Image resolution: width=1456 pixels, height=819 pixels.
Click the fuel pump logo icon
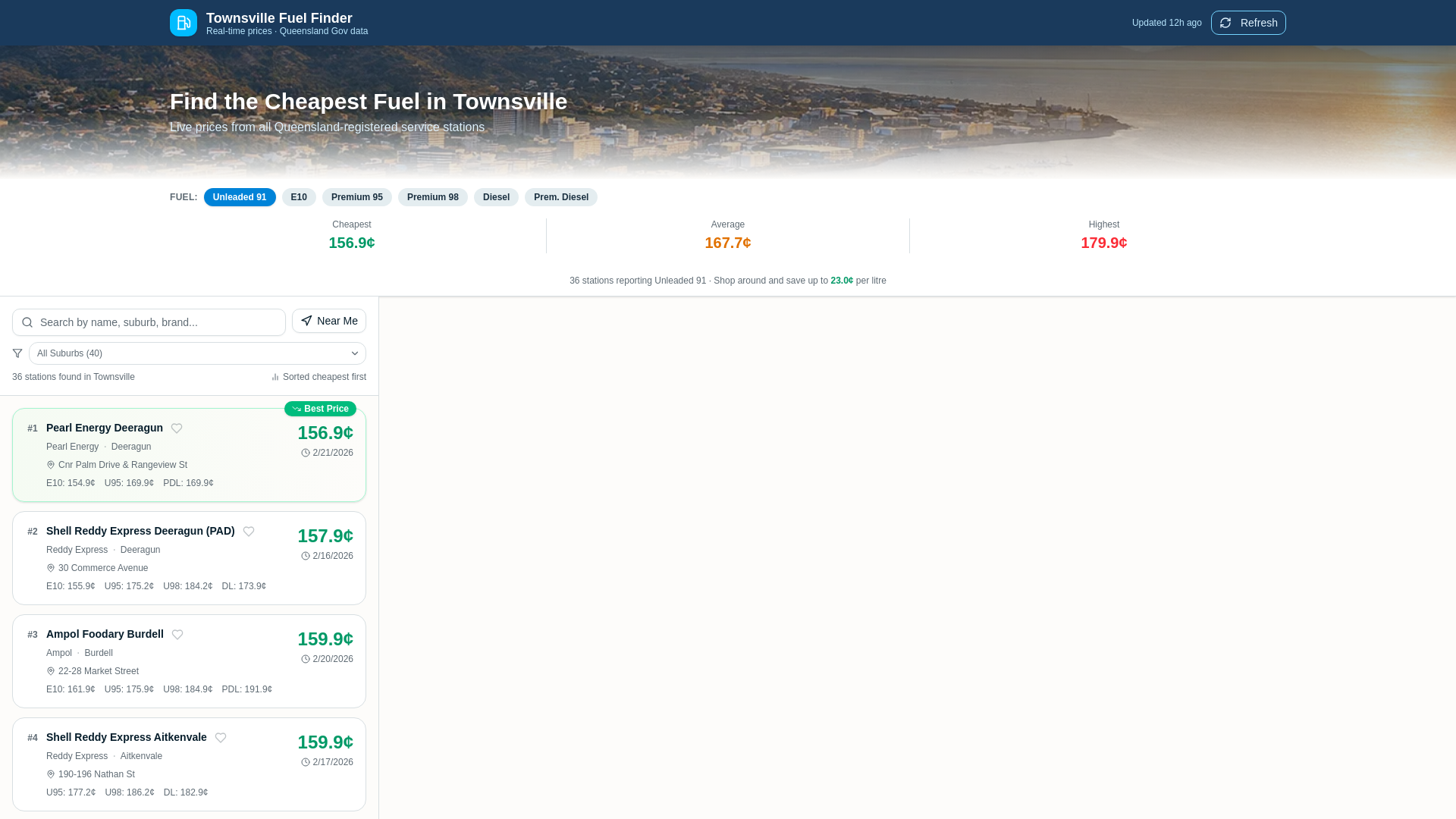pyautogui.click(x=184, y=23)
